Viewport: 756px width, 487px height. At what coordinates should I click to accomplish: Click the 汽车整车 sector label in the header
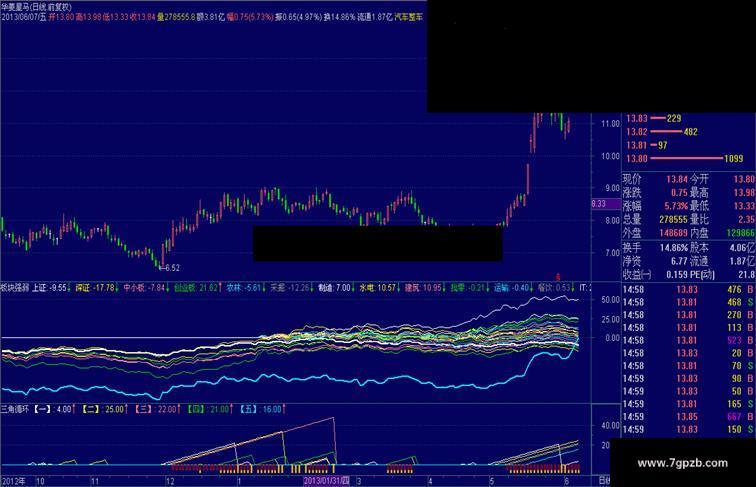tap(408, 17)
